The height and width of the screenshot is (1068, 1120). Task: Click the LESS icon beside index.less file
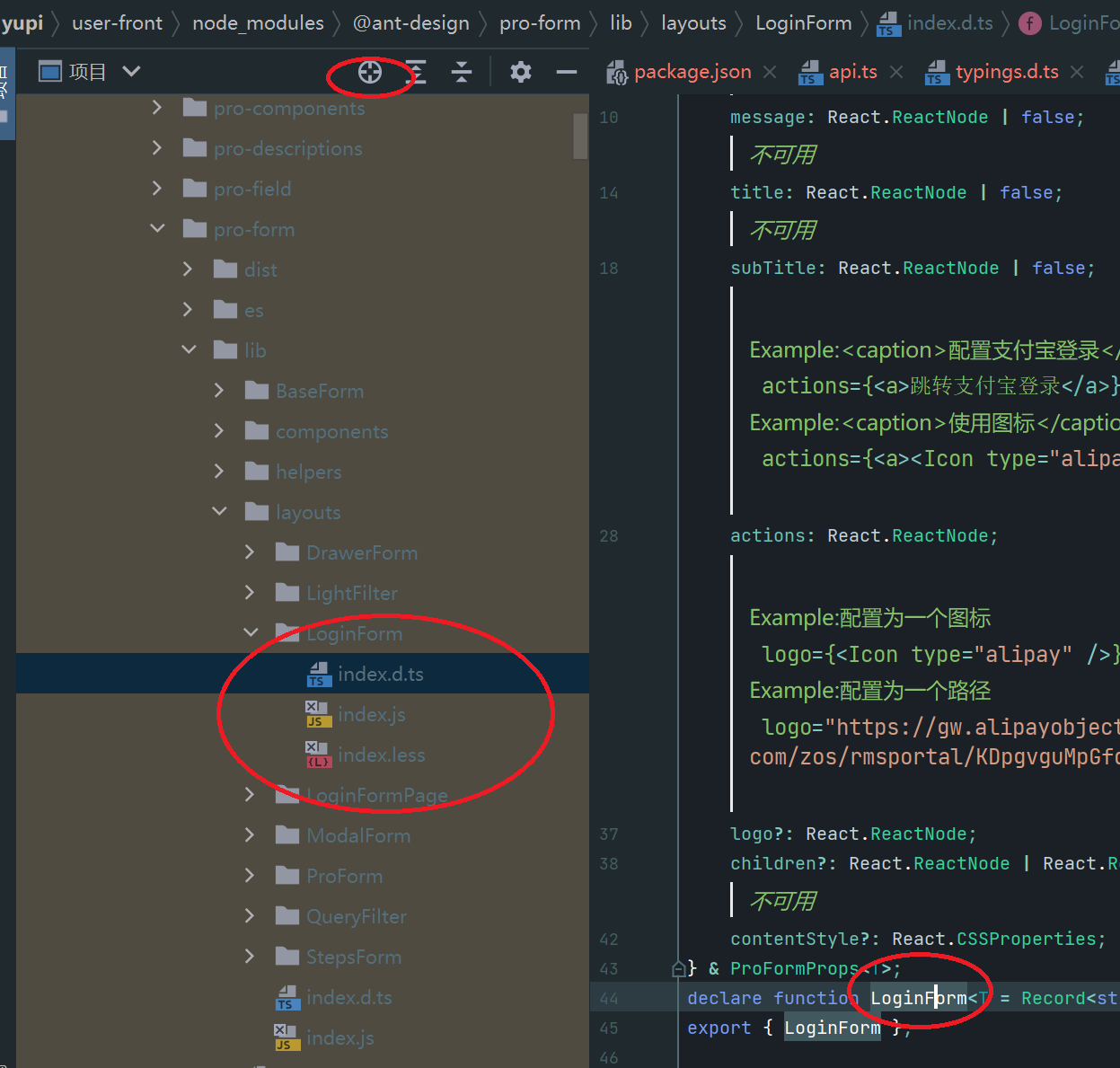pos(318,755)
